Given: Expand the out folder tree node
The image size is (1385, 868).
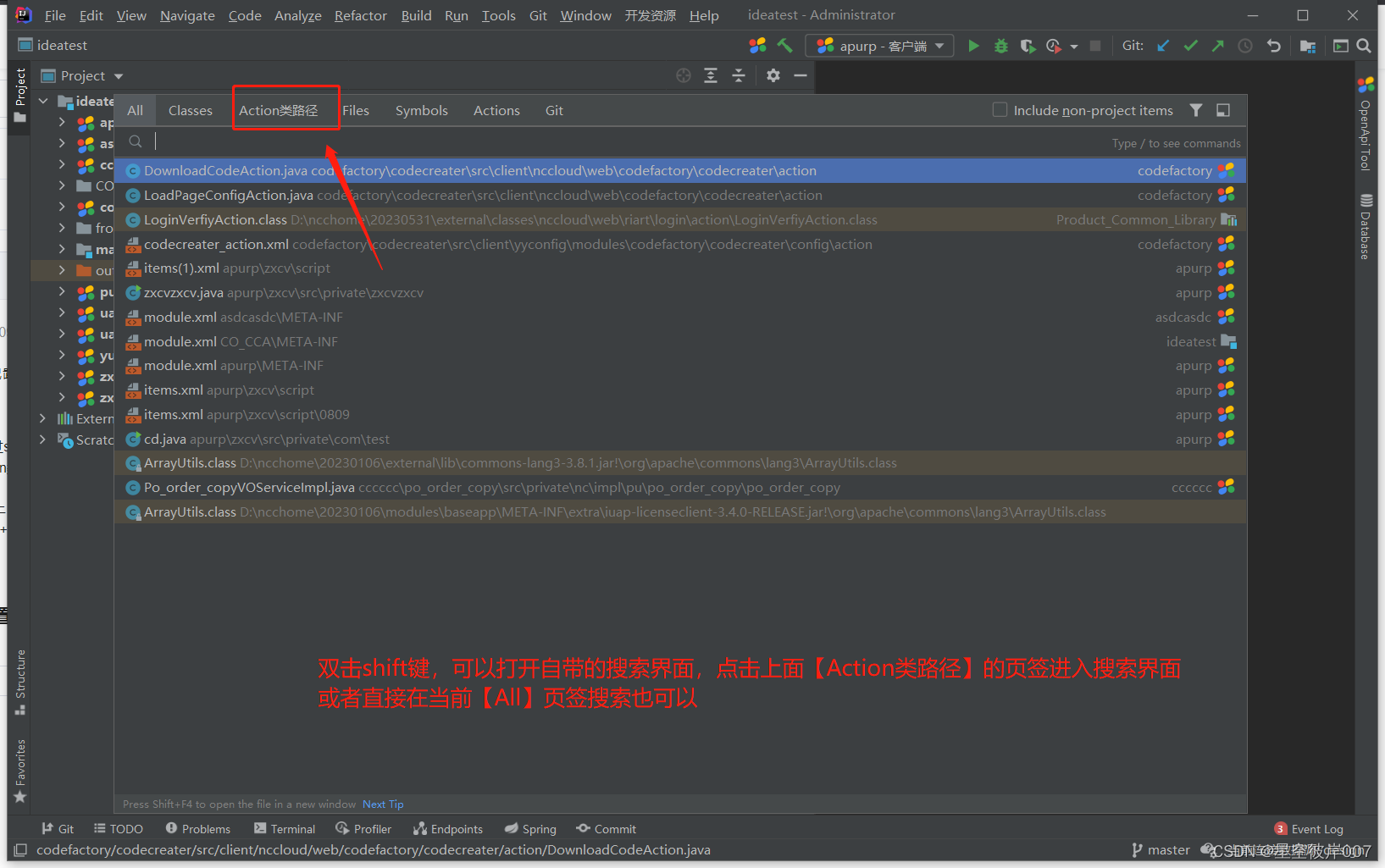Looking at the screenshot, I should 62,270.
